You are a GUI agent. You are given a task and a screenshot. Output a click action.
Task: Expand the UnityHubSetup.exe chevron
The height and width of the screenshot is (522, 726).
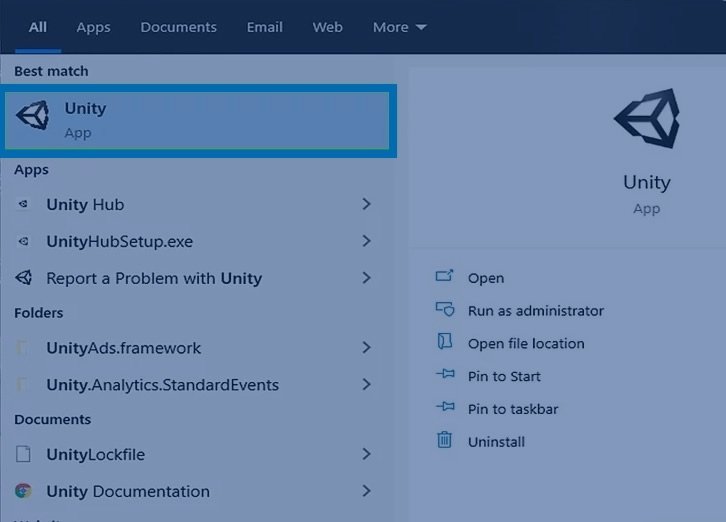tap(366, 241)
